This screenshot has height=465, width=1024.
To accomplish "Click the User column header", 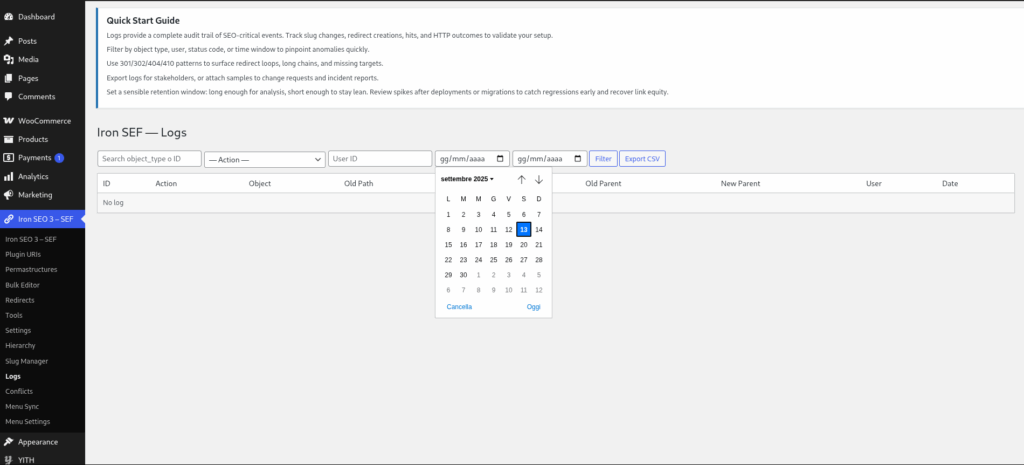I will pos(874,184).
